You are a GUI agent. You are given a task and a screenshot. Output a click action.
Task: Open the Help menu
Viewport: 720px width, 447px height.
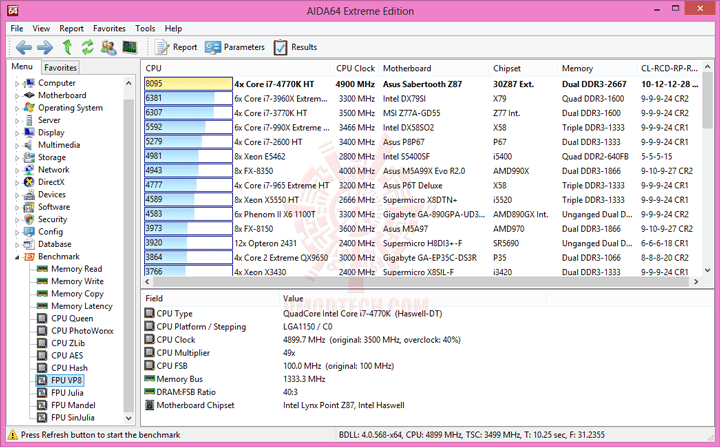click(x=173, y=28)
